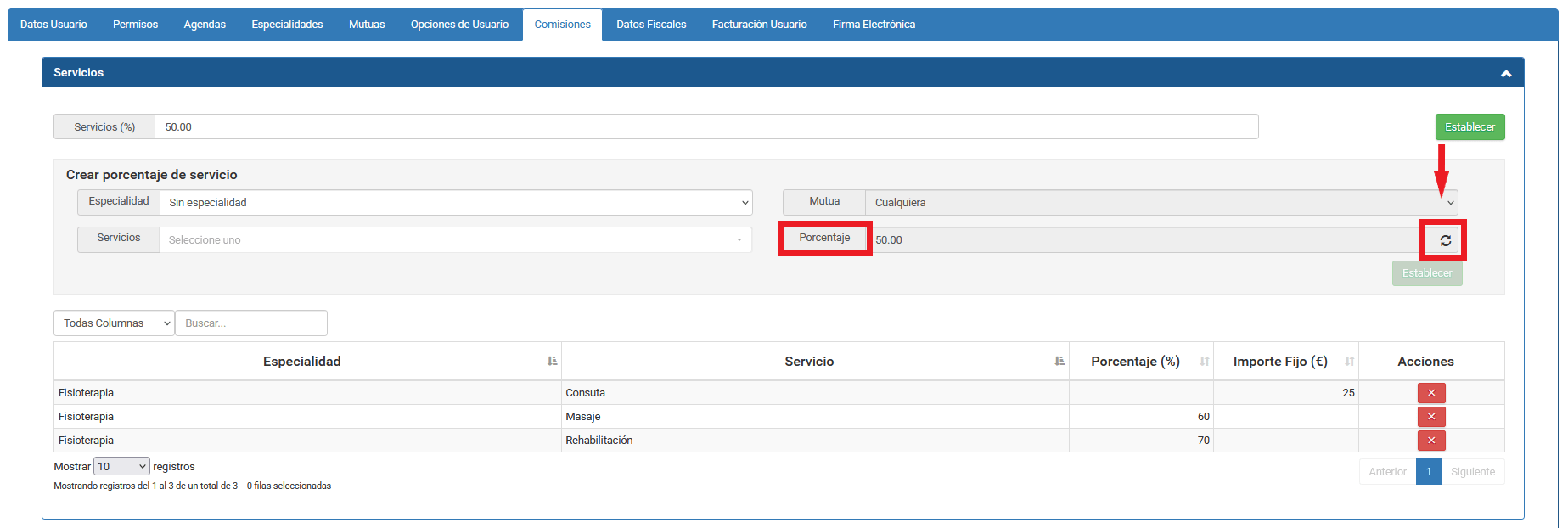Select the Comisiones tab
Image resolution: width=1568 pixels, height=528 pixels.
(x=562, y=25)
